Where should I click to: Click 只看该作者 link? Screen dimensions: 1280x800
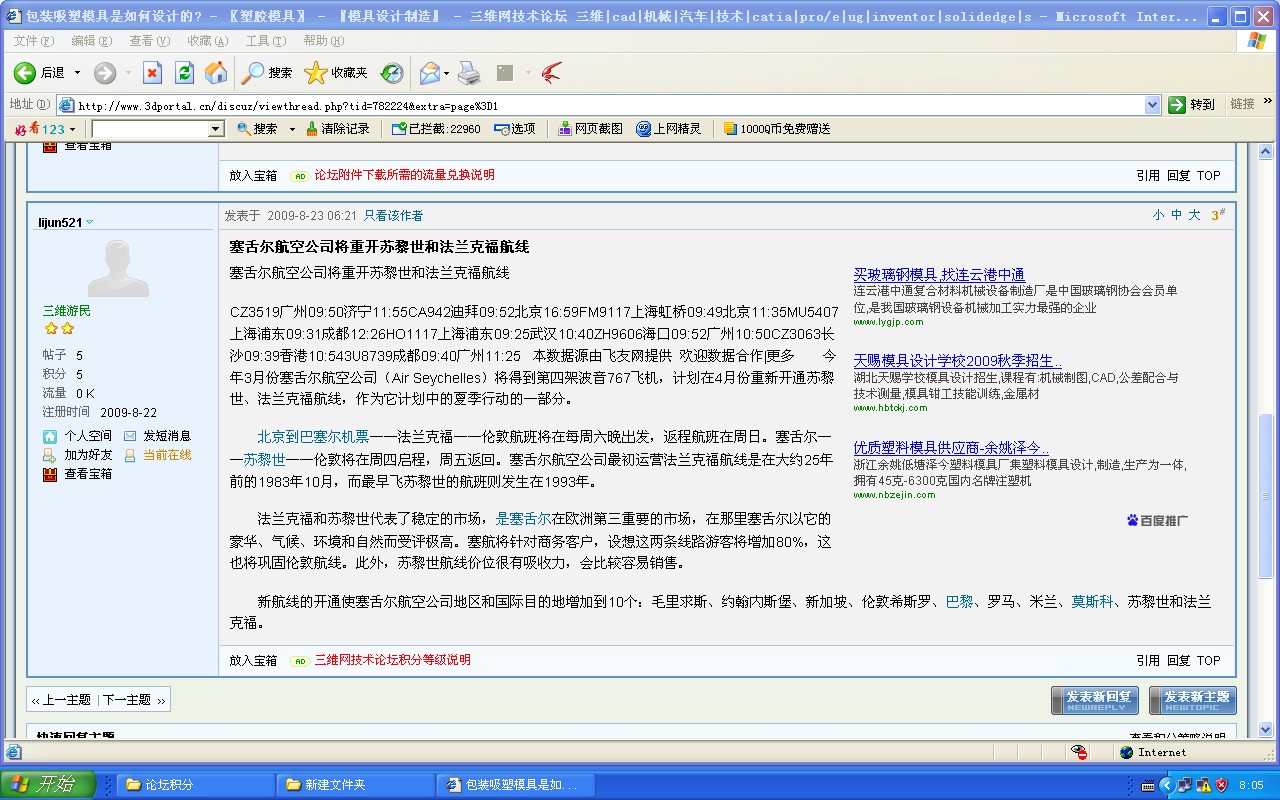393,215
